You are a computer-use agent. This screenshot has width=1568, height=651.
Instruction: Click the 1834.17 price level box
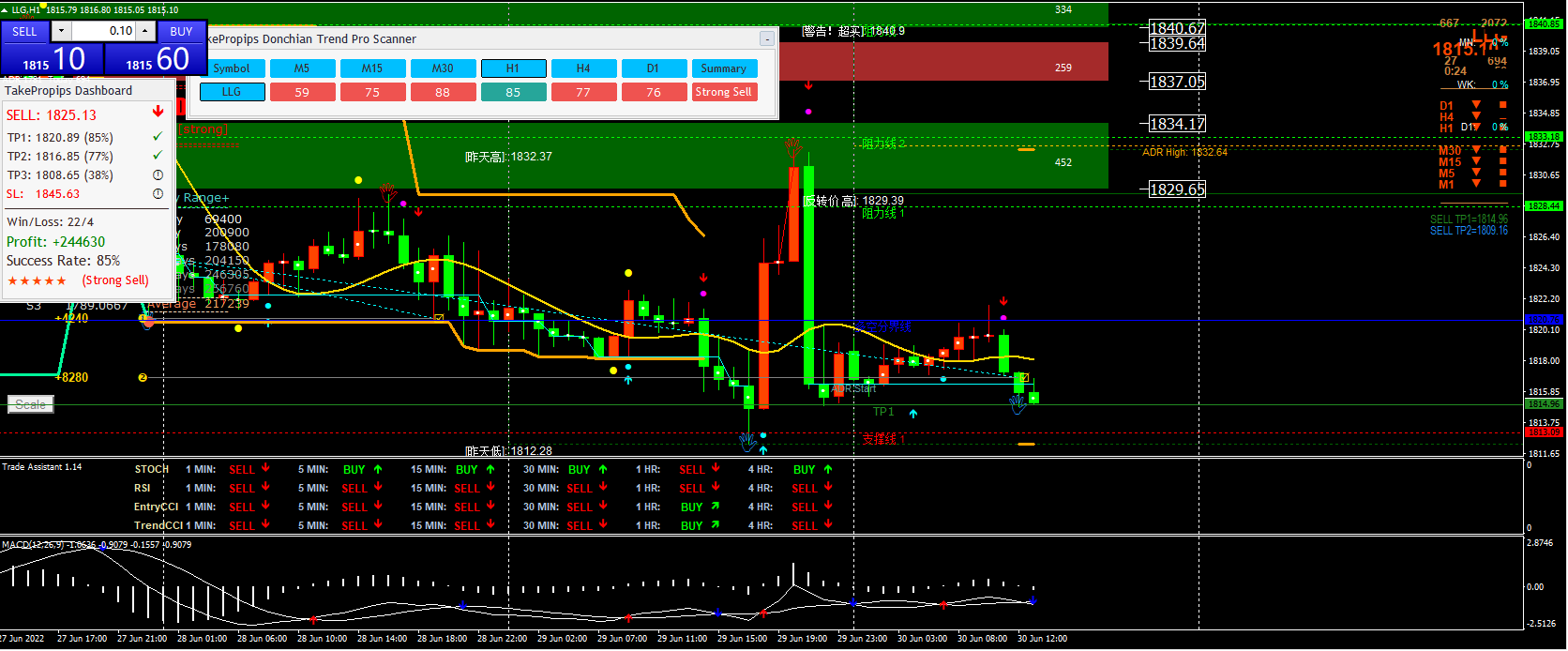(x=1178, y=124)
